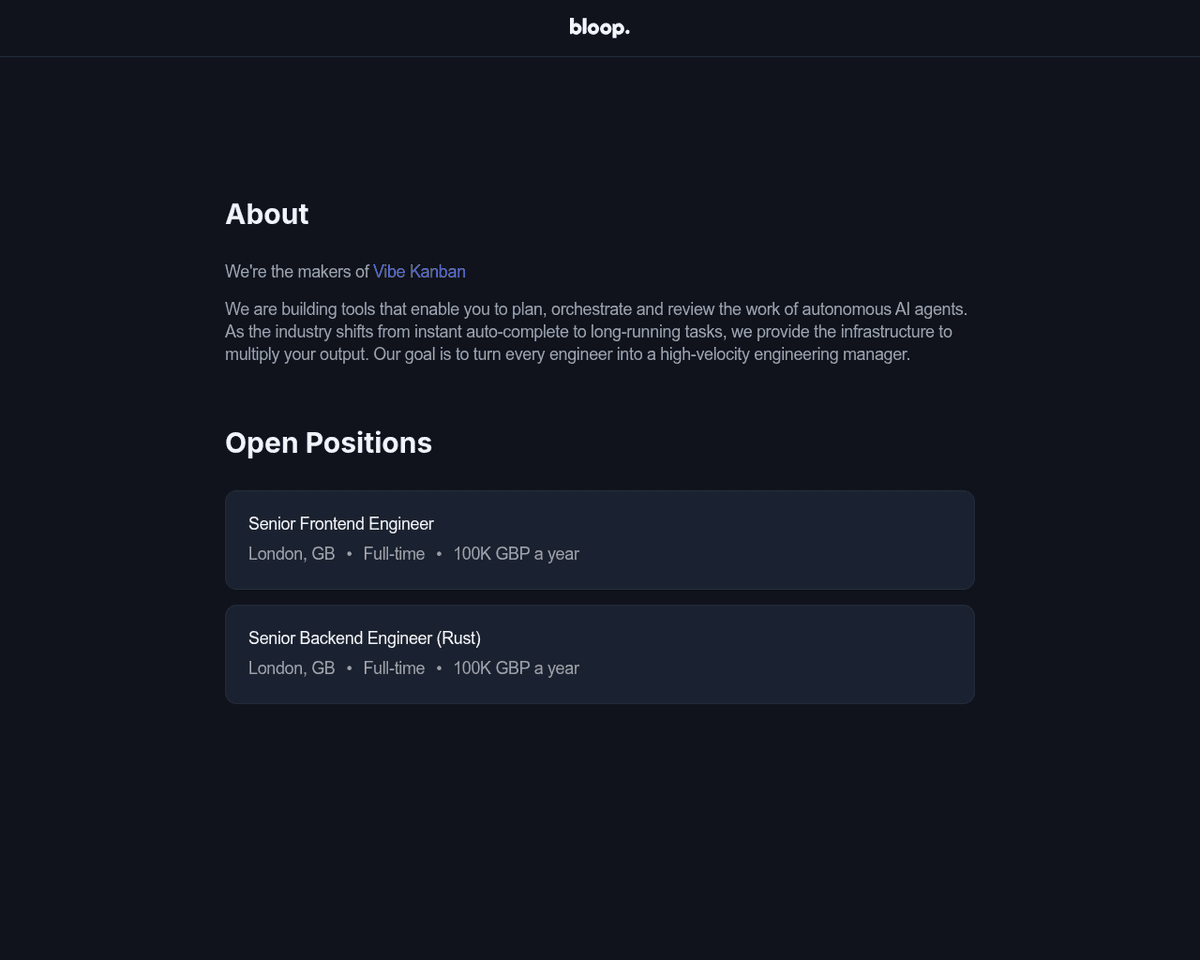The image size is (1200, 960).
Task: Click Full-time label in Frontend Engineer card
Action: 394,554
